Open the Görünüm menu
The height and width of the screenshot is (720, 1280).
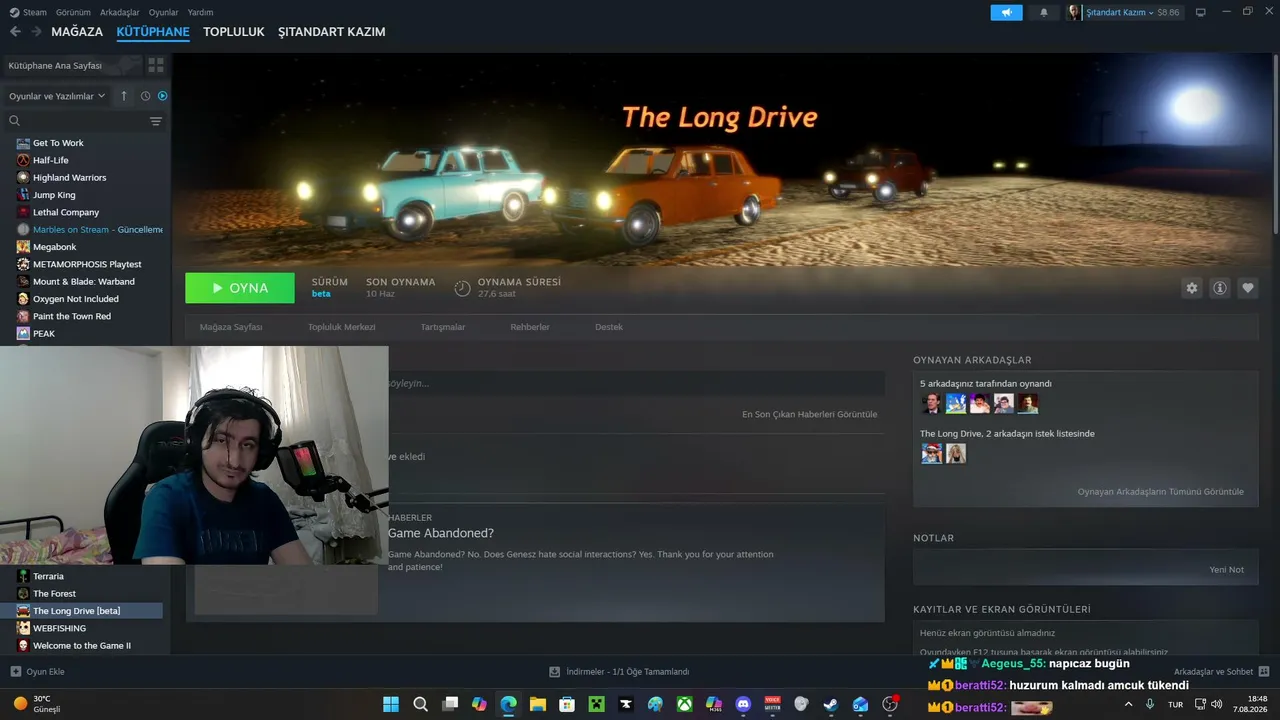tap(74, 12)
